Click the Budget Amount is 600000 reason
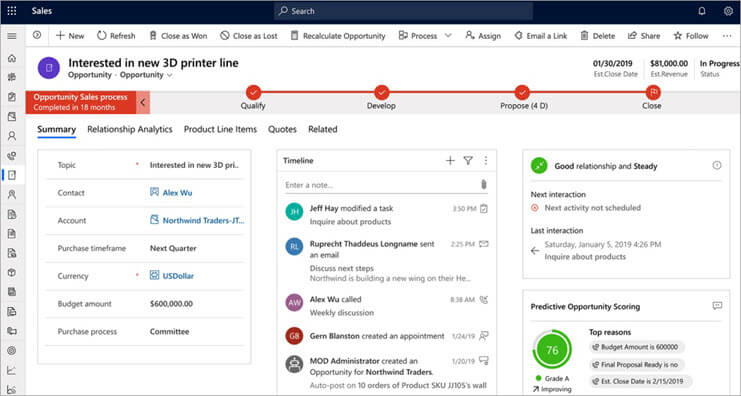This screenshot has height=396, width=741. (x=636, y=347)
